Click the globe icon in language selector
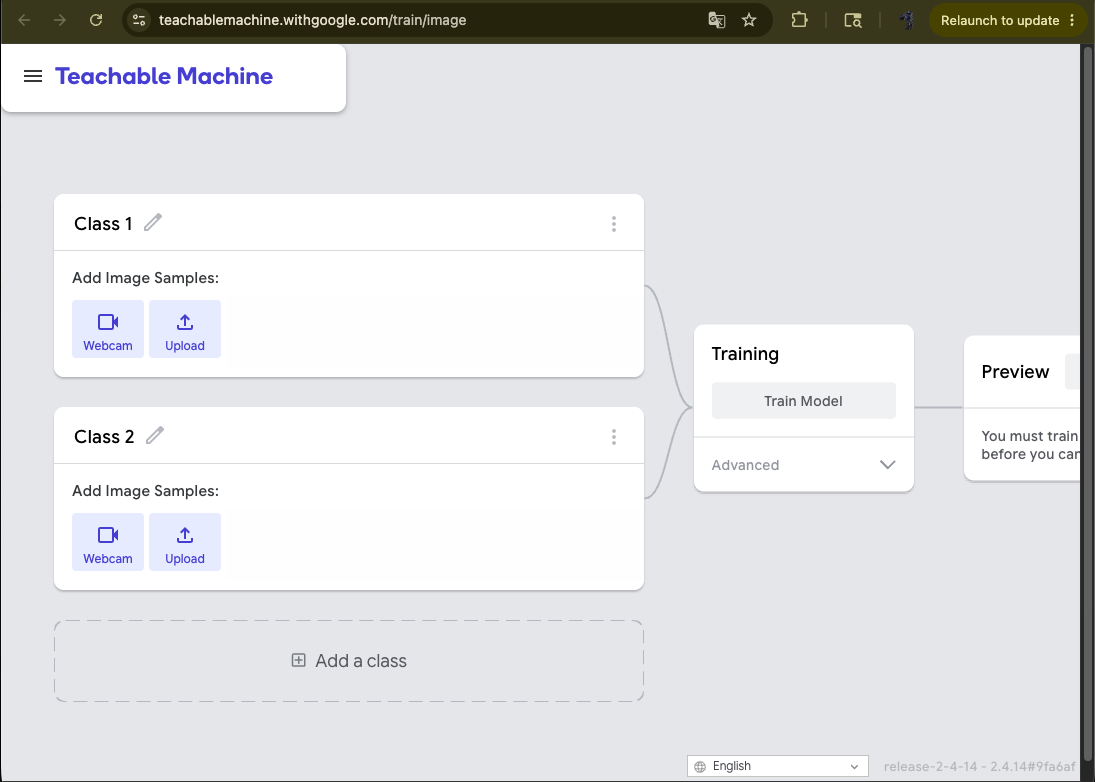Image resolution: width=1095 pixels, height=782 pixels. (x=700, y=767)
